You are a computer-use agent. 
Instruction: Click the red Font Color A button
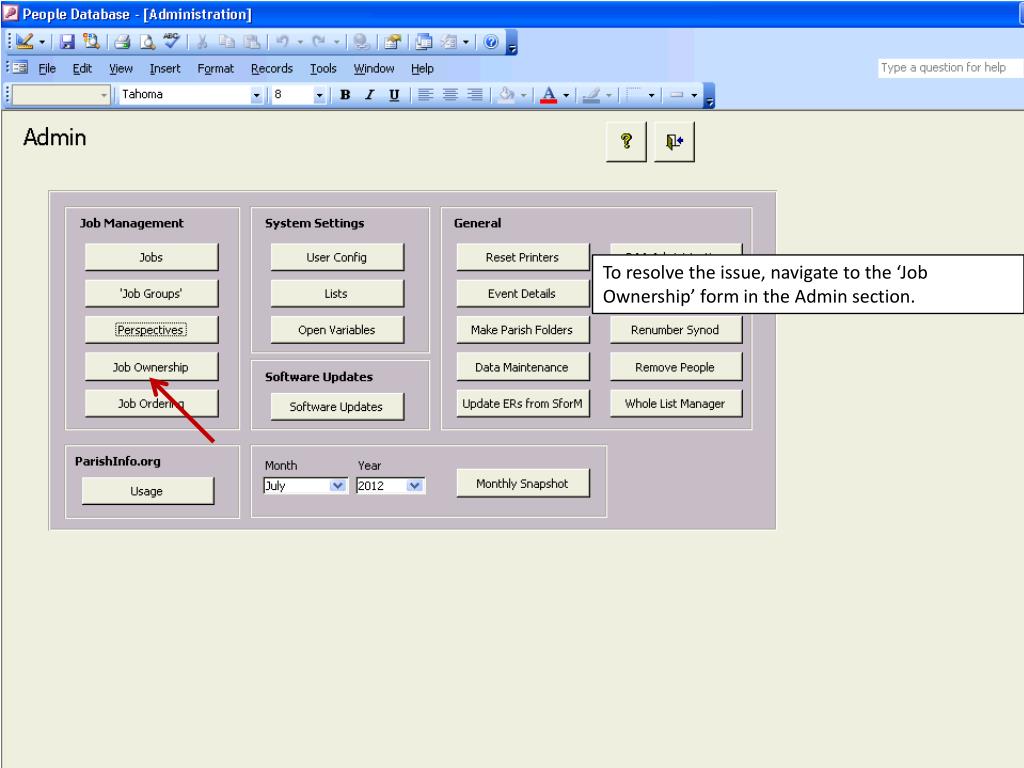pyautogui.click(x=549, y=95)
